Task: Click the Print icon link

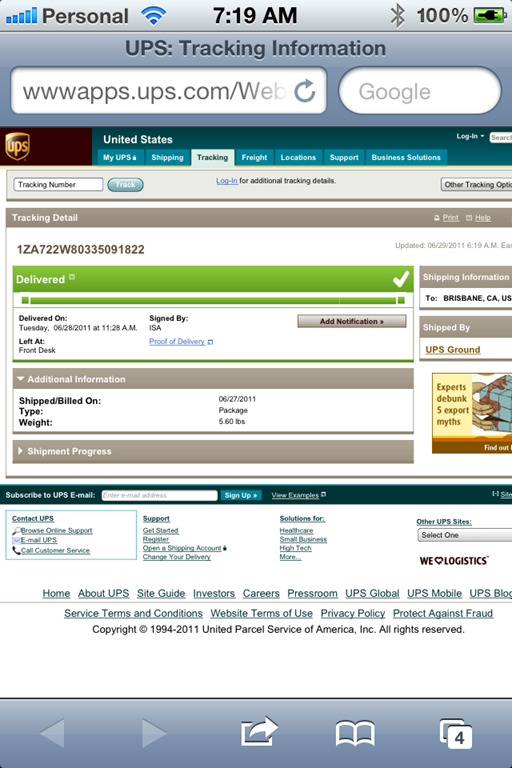Action: pos(446,218)
